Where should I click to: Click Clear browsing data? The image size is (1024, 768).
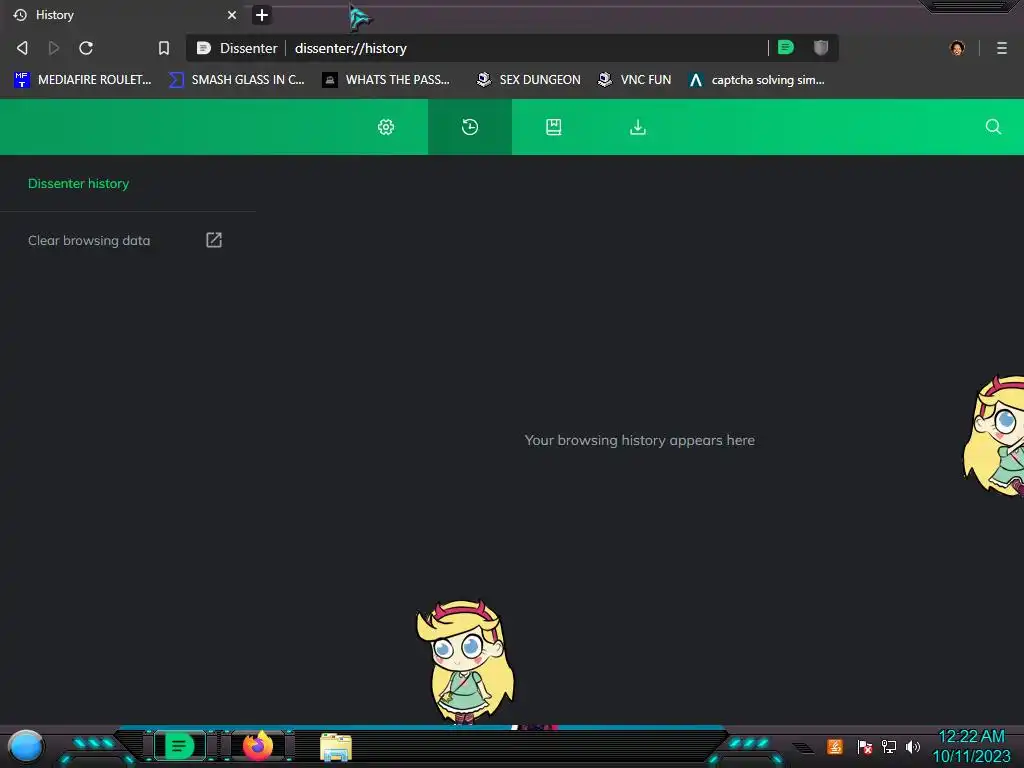(x=89, y=240)
